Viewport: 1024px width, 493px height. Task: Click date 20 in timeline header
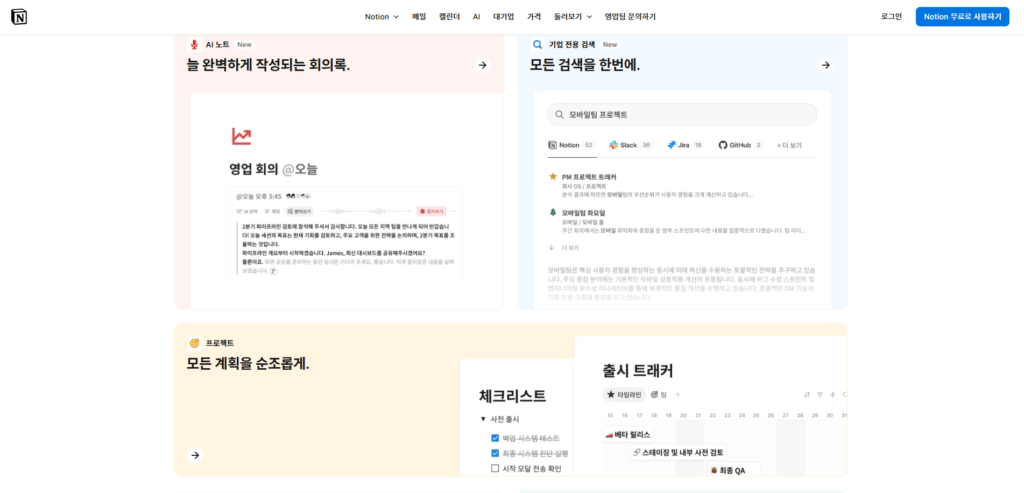683,415
